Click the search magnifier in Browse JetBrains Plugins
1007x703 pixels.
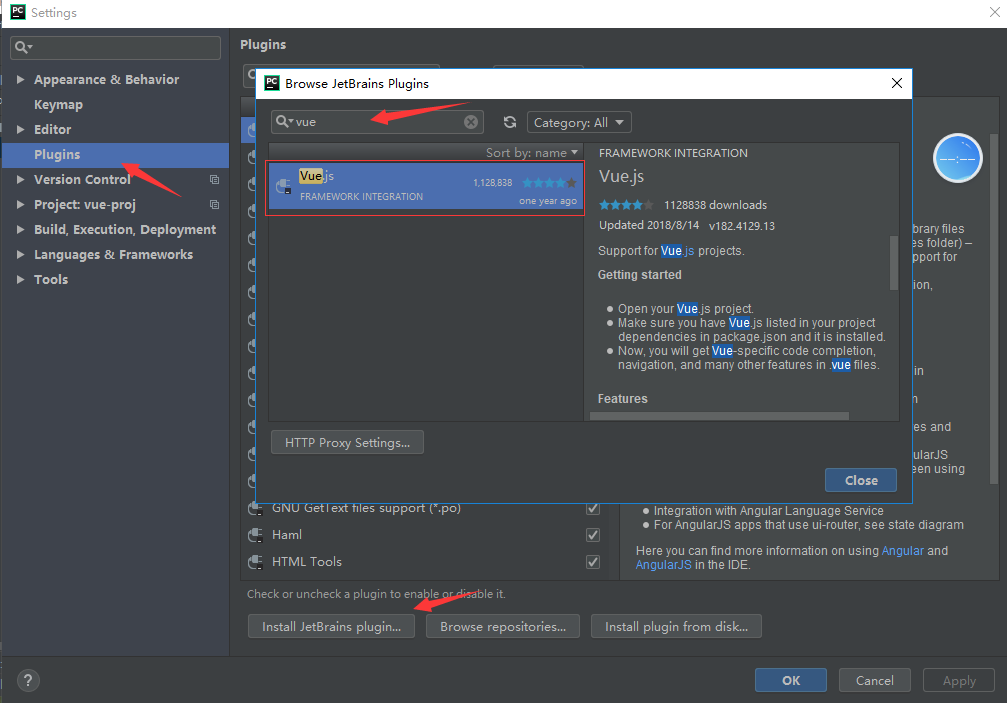[x=283, y=121]
